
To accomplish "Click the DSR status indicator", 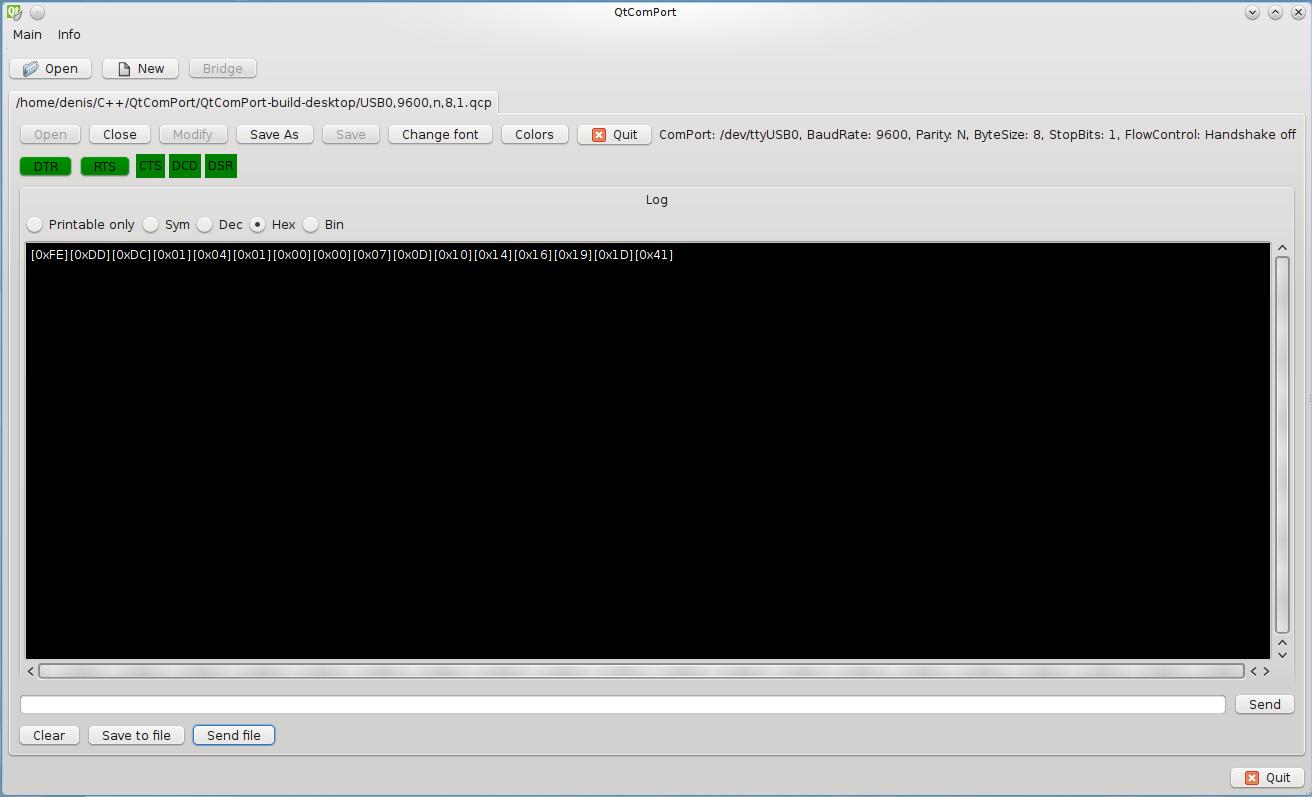I will pyautogui.click(x=220, y=166).
